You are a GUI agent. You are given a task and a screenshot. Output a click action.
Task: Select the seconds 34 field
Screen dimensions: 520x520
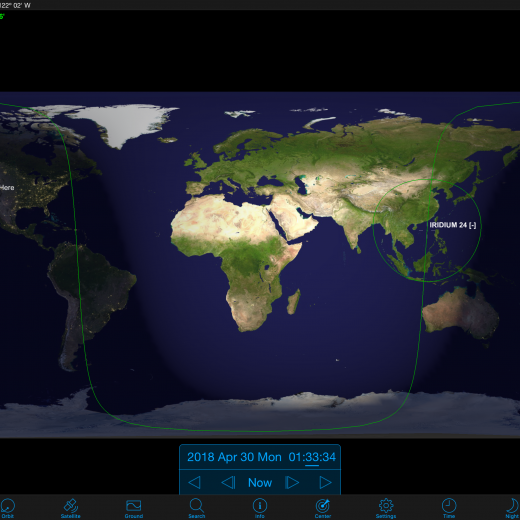point(329,457)
